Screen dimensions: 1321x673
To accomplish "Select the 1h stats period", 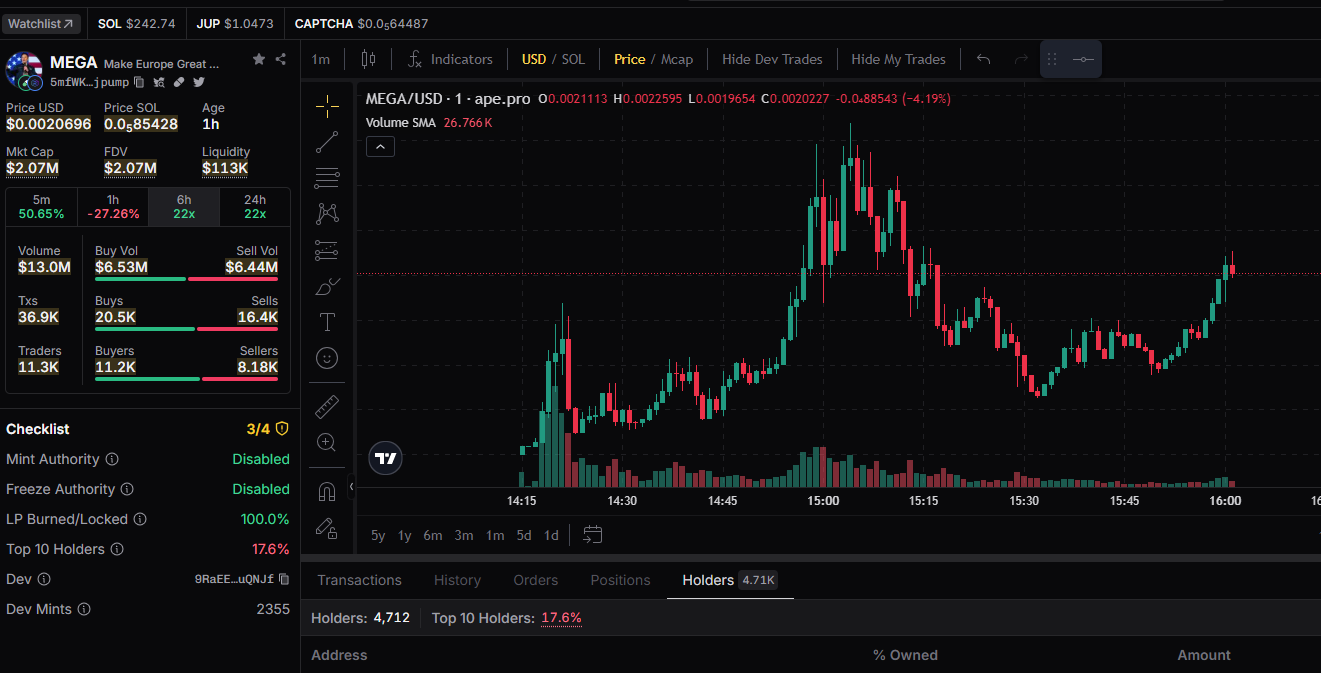I will [113, 206].
